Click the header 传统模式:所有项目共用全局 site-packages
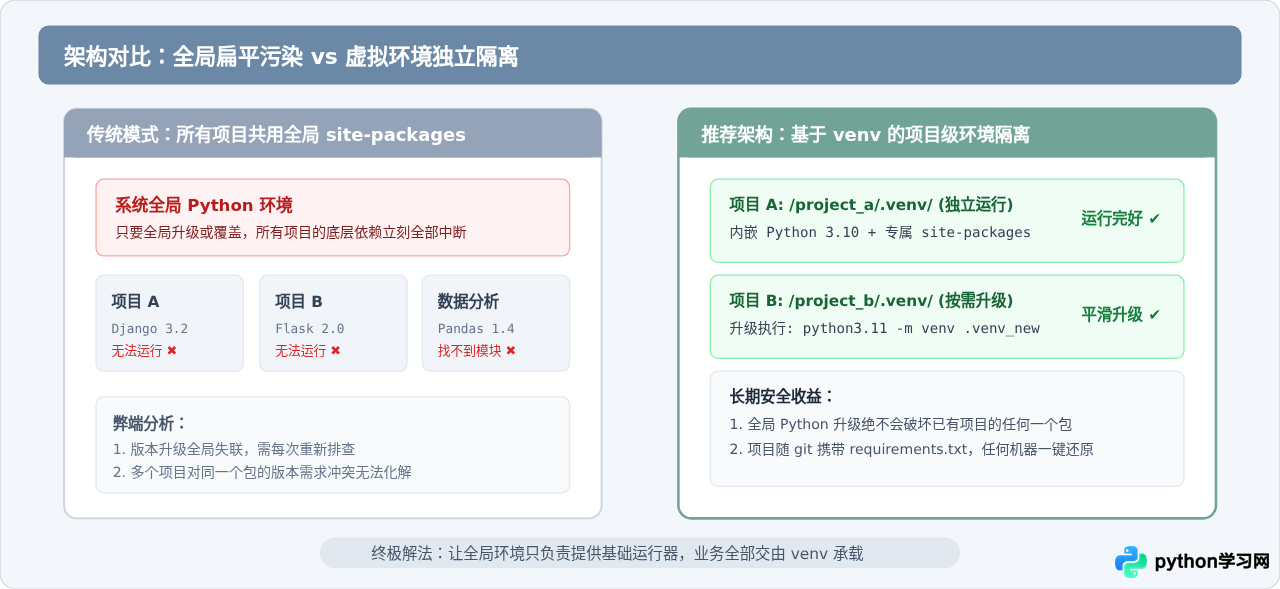This screenshot has width=1280, height=589. 276,134
